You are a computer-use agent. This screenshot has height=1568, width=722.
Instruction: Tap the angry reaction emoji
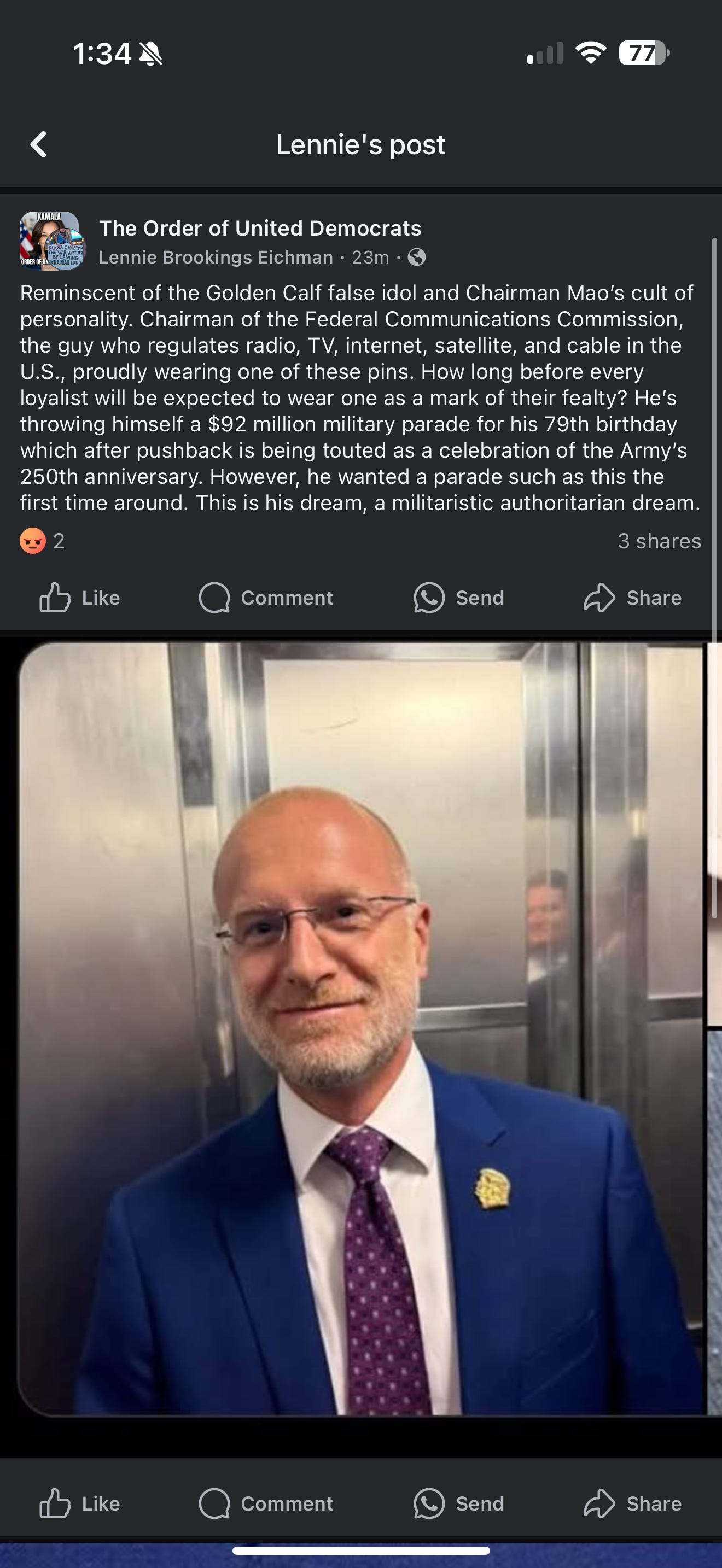33,541
